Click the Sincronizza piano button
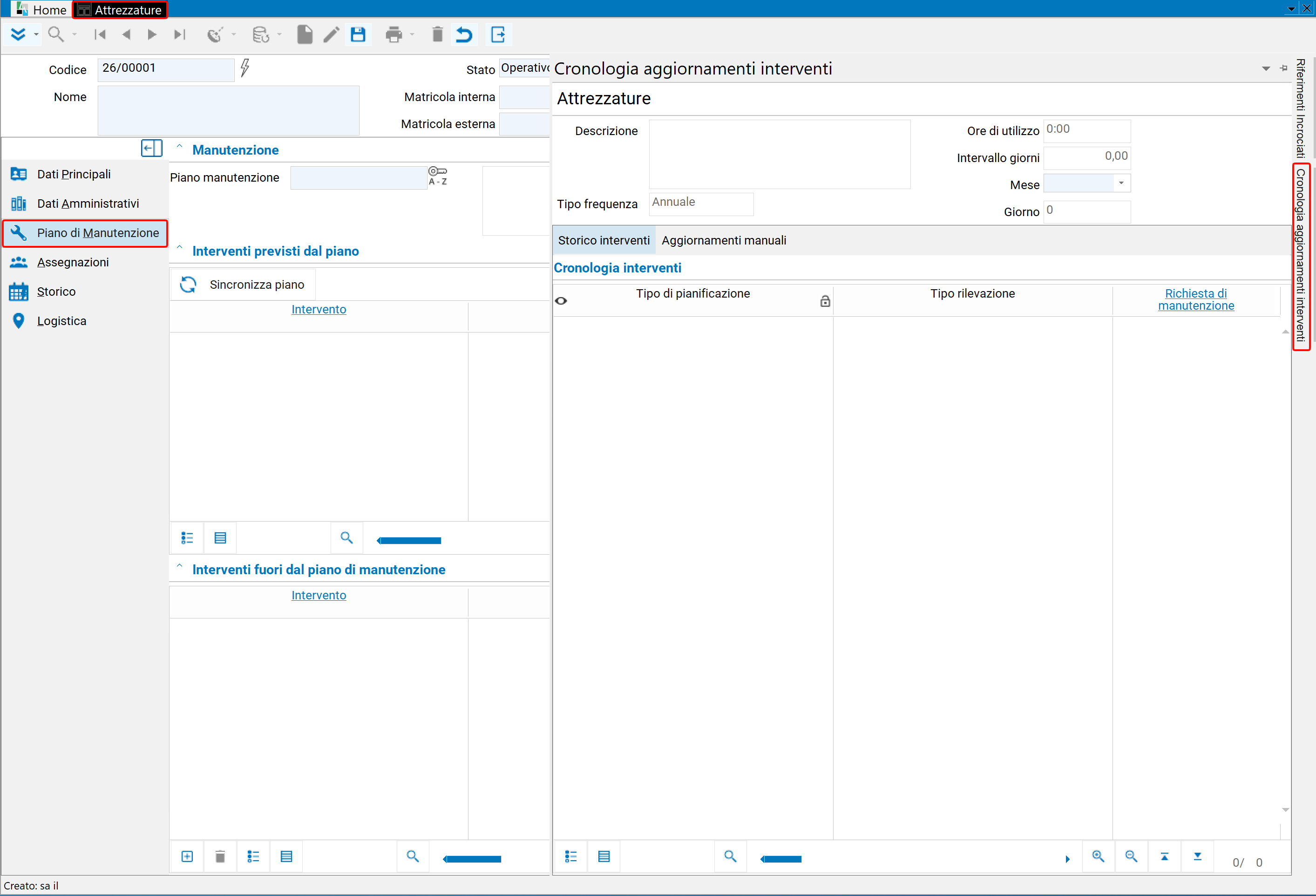This screenshot has width=1316, height=896. 242,285
